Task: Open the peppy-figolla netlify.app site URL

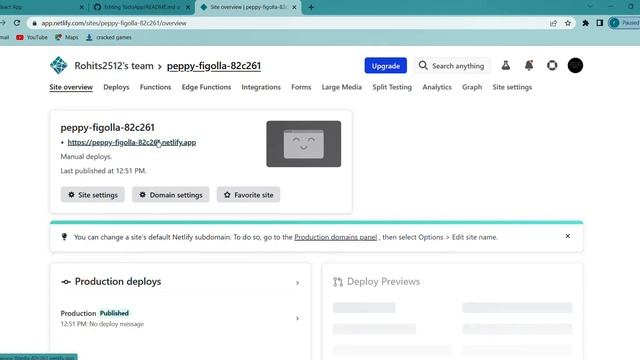Action: pyautogui.click(x=131, y=142)
